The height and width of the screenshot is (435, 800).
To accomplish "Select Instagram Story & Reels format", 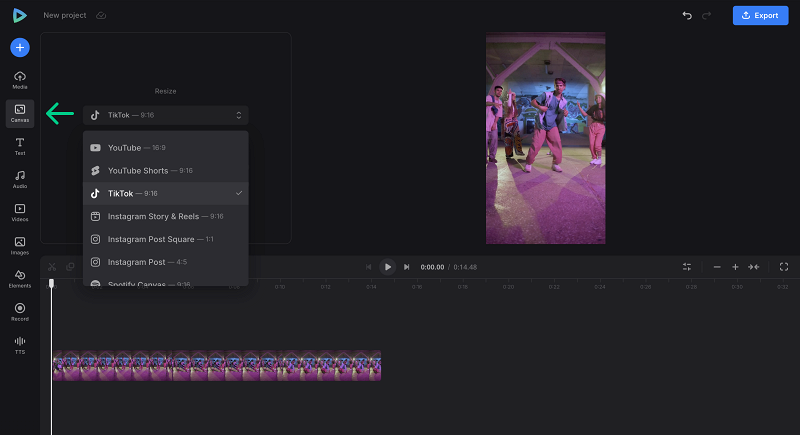I will click(x=166, y=217).
